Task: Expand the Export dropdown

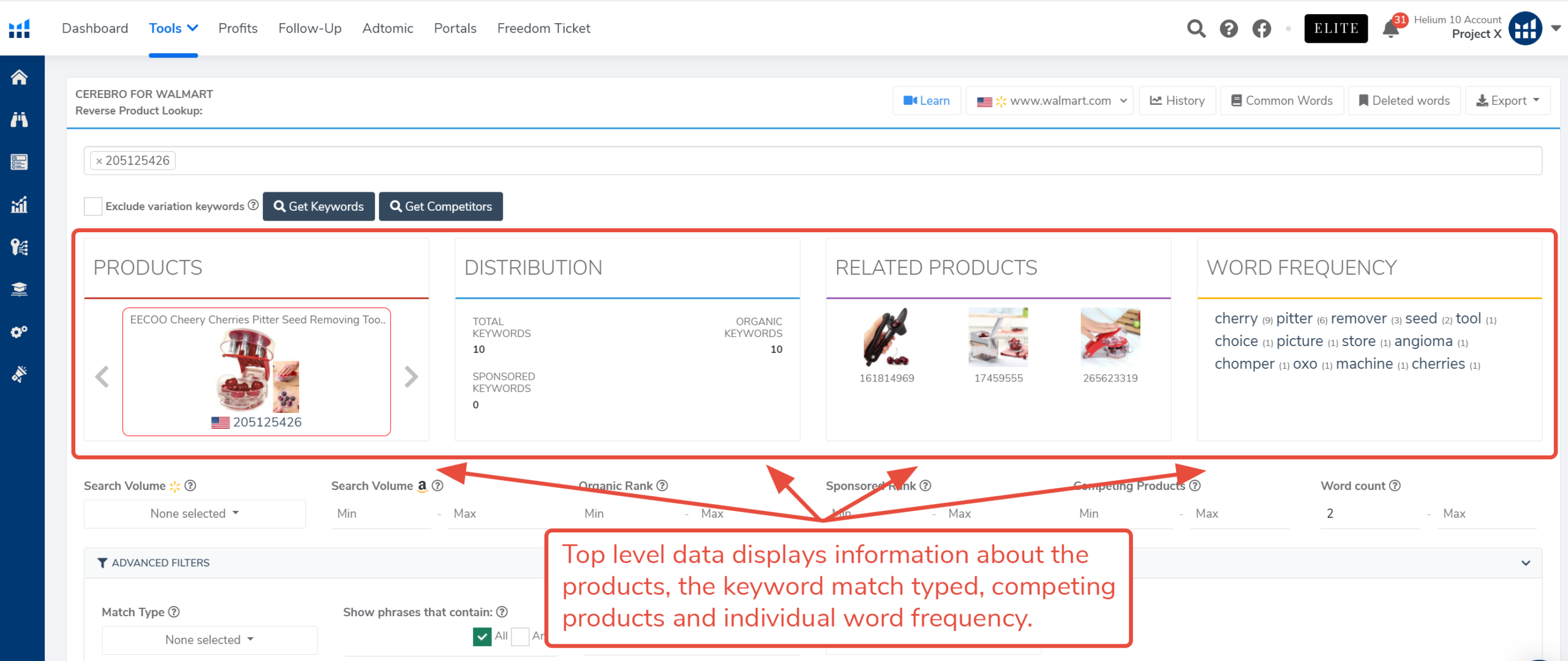Action: pyautogui.click(x=1508, y=100)
